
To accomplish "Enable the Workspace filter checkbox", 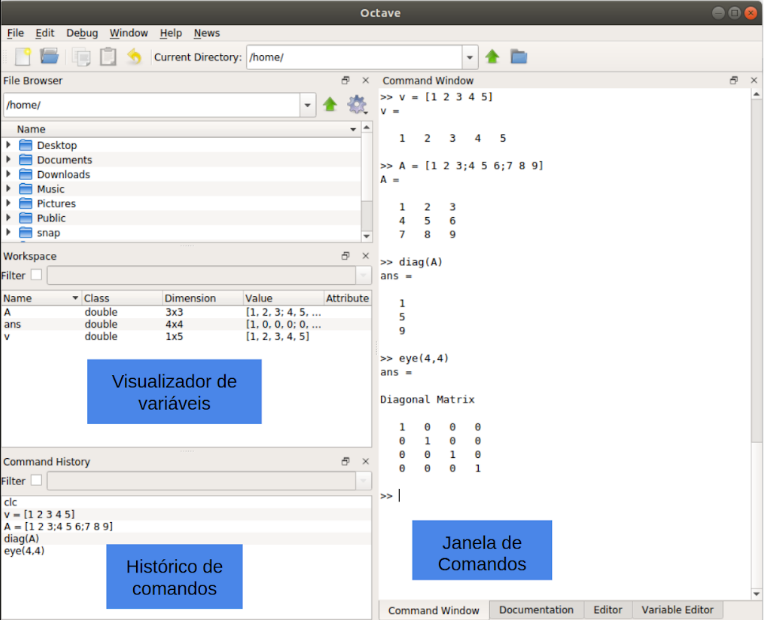I will [x=36, y=275].
